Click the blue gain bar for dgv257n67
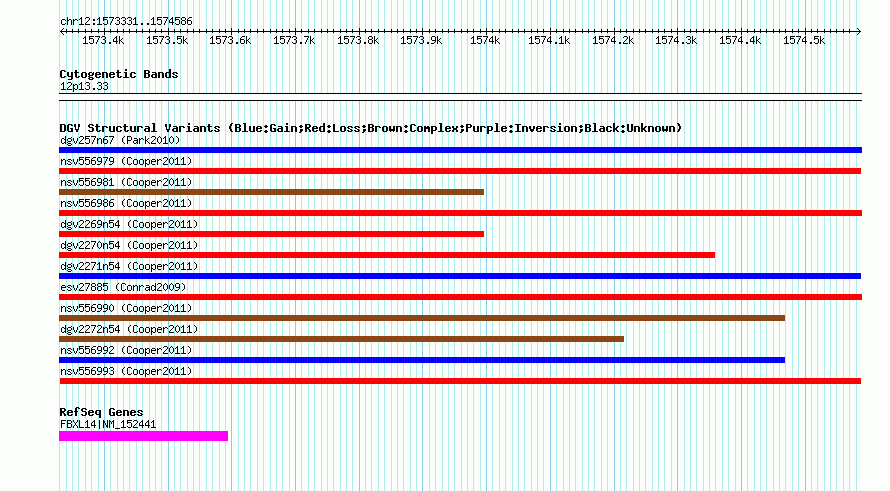Screen dimensions: 890x491 [460, 150]
